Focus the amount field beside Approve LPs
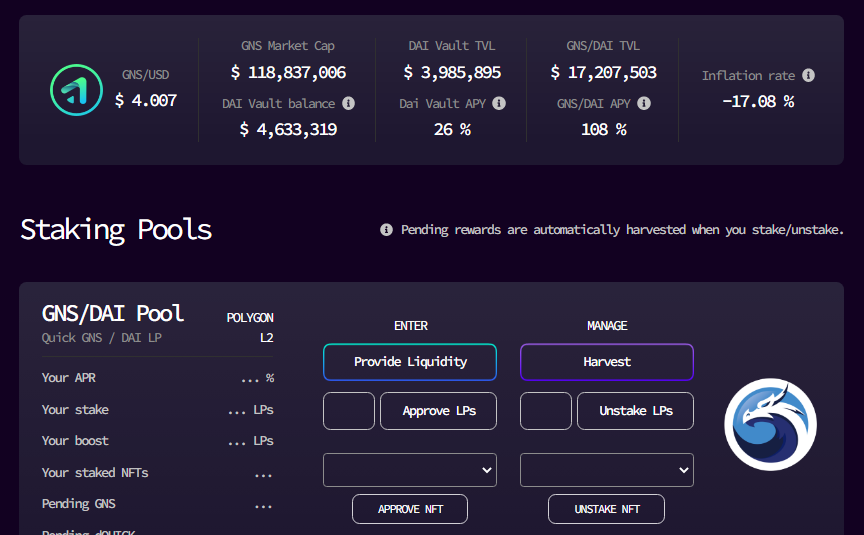Screen dimensions: 864x535 [349, 411]
